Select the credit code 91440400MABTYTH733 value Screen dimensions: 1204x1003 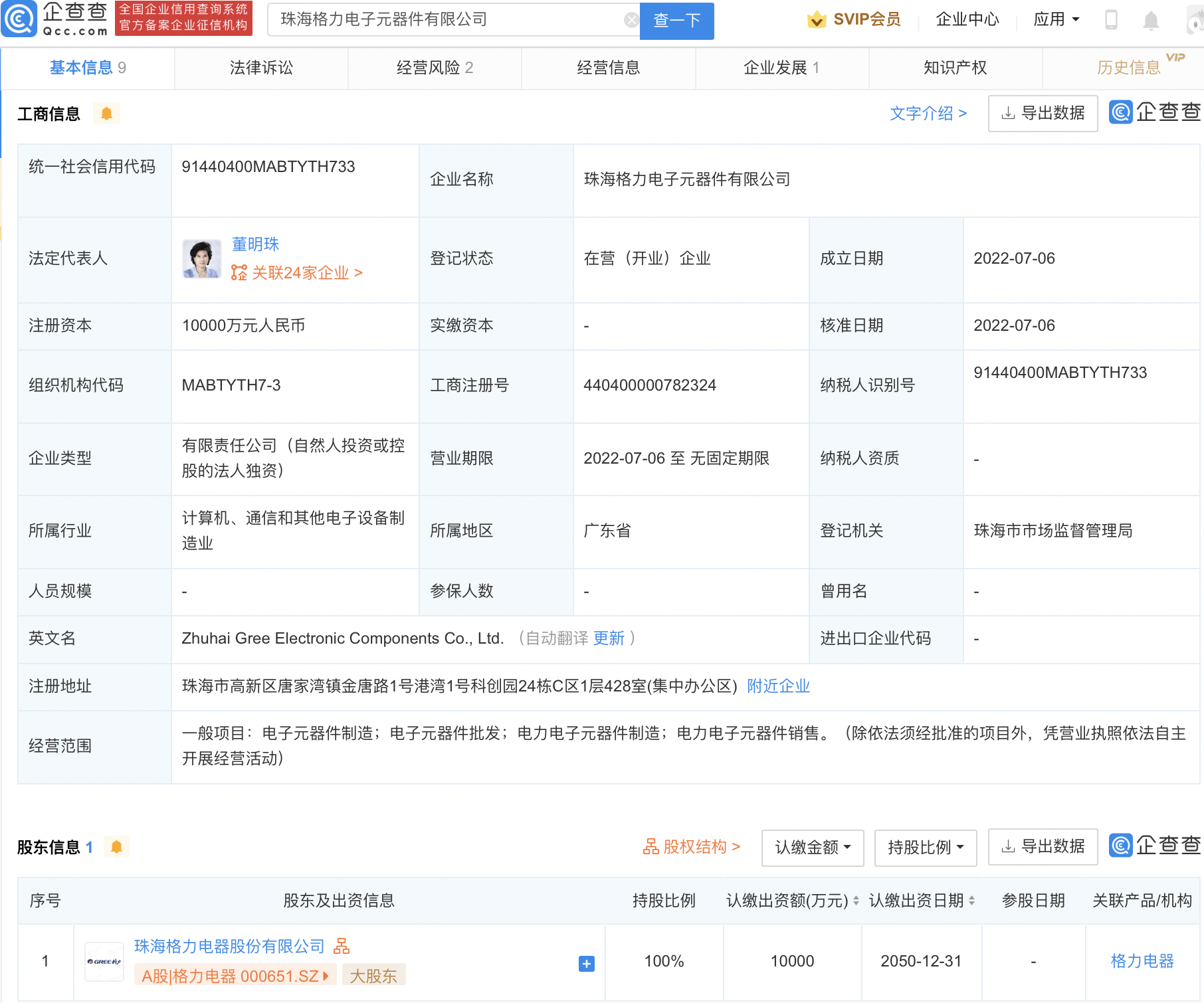[268, 167]
